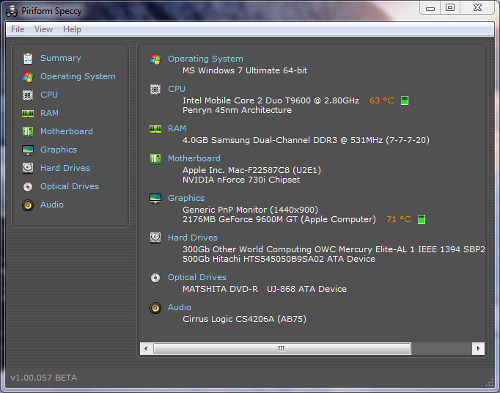
Task: Click the v1.00.057 BETA version label
Action: (44, 378)
